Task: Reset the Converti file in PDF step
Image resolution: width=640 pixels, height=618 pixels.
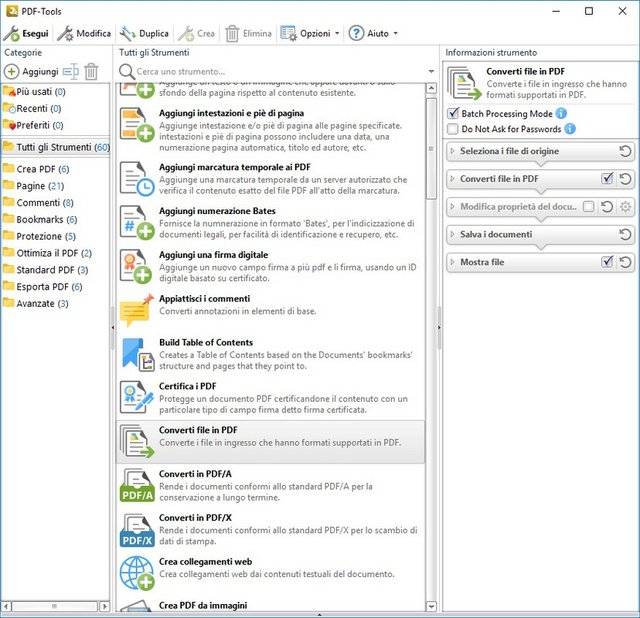Action: pyautogui.click(x=625, y=179)
